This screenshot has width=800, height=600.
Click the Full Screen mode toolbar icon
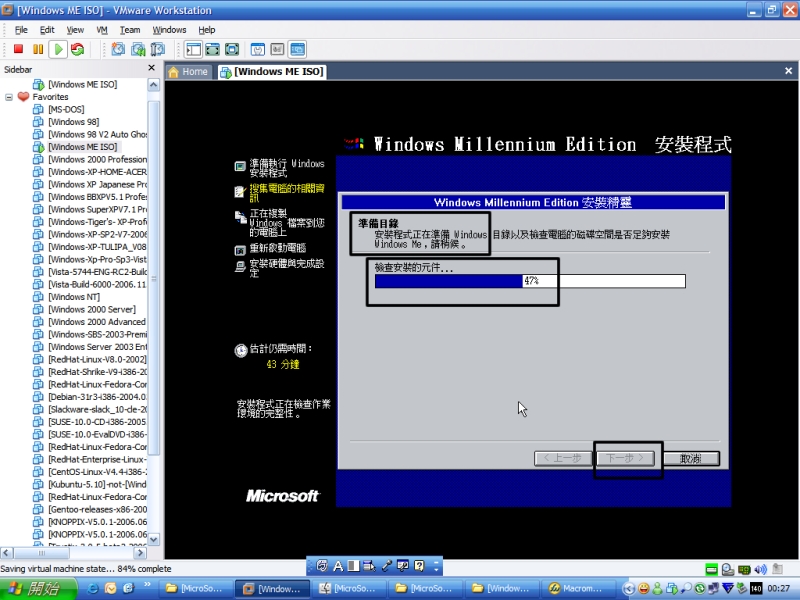point(232,49)
